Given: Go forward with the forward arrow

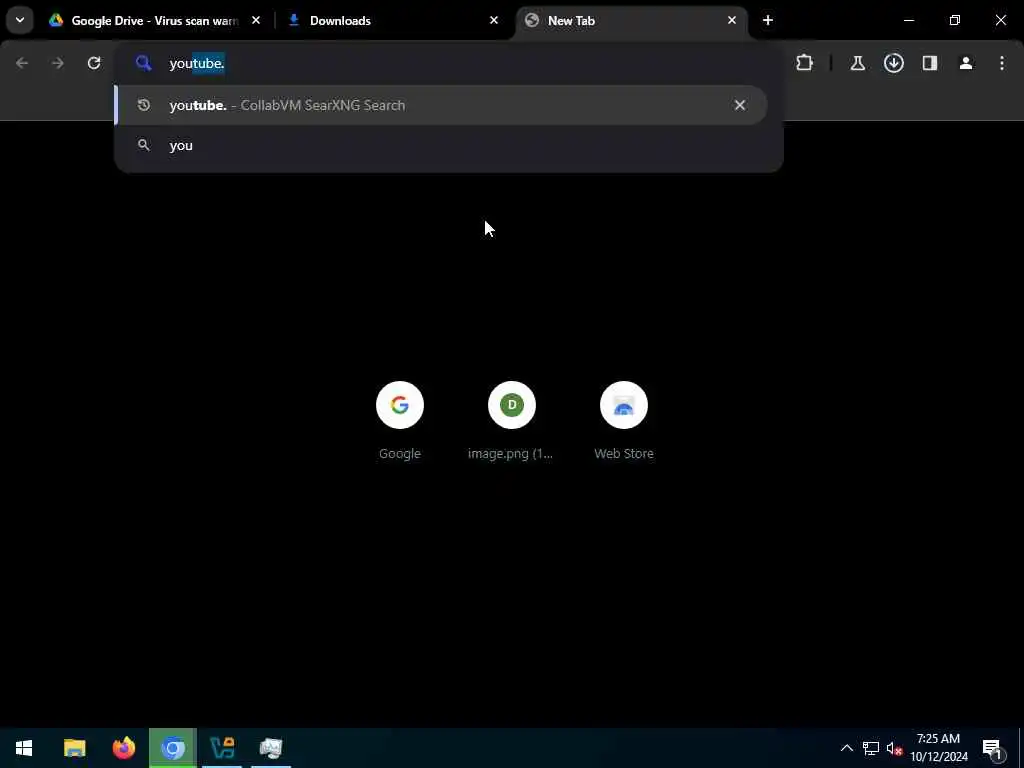Looking at the screenshot, I should [58, 63].
